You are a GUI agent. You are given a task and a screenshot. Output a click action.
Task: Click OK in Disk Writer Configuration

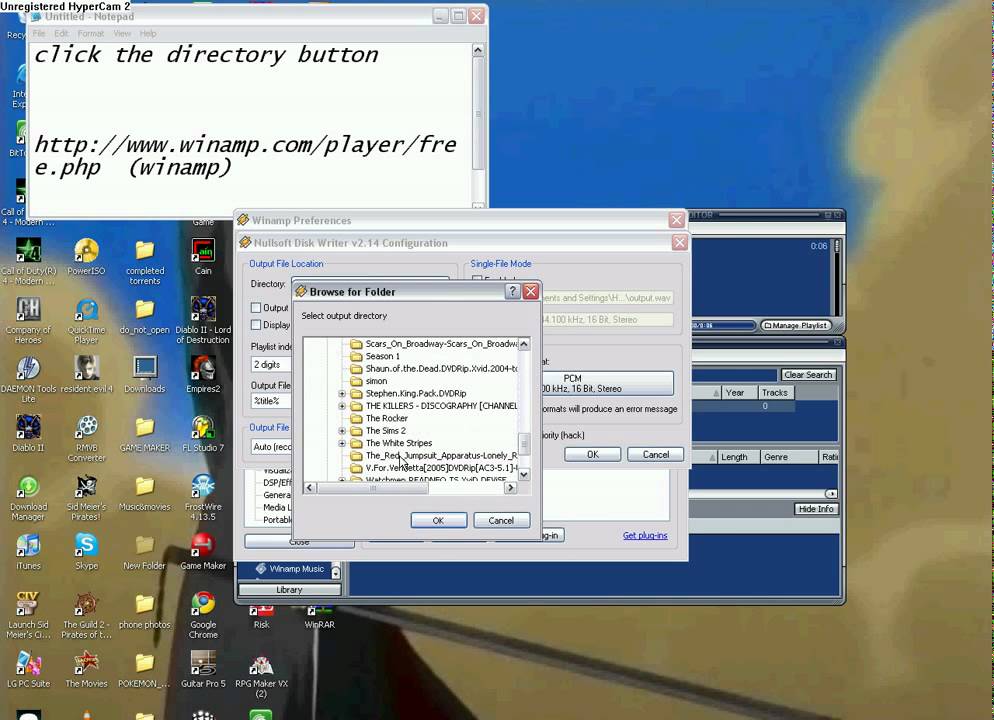[x=592, y=454]
